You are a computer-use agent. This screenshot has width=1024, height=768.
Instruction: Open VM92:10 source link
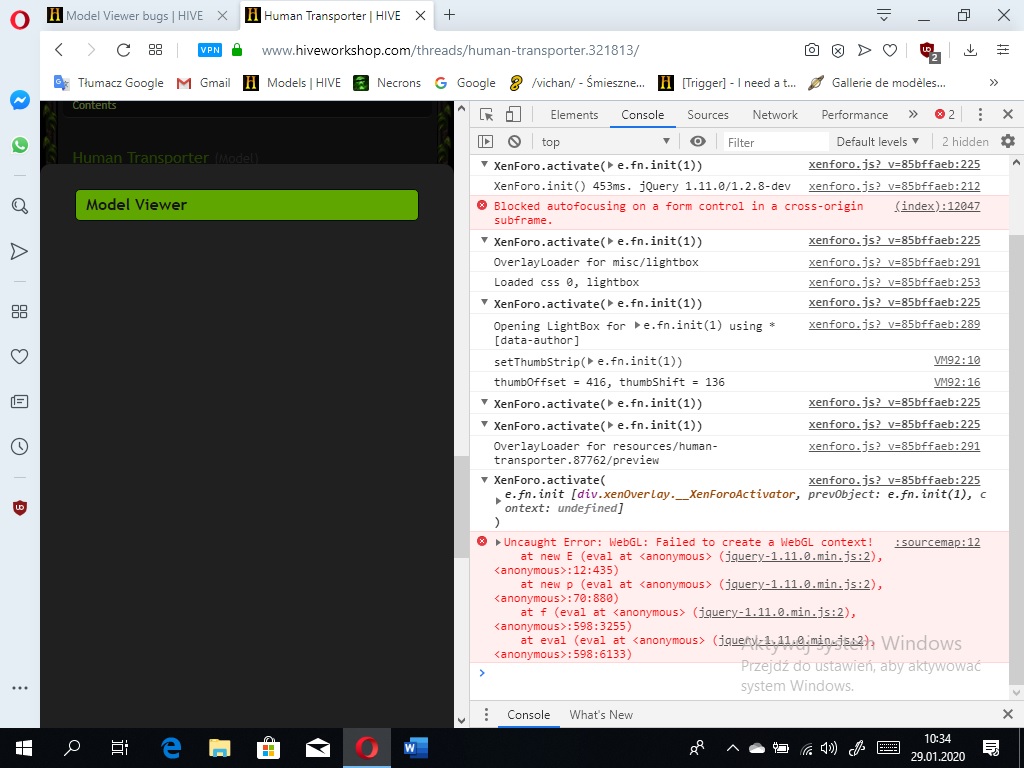pos(957,360)
